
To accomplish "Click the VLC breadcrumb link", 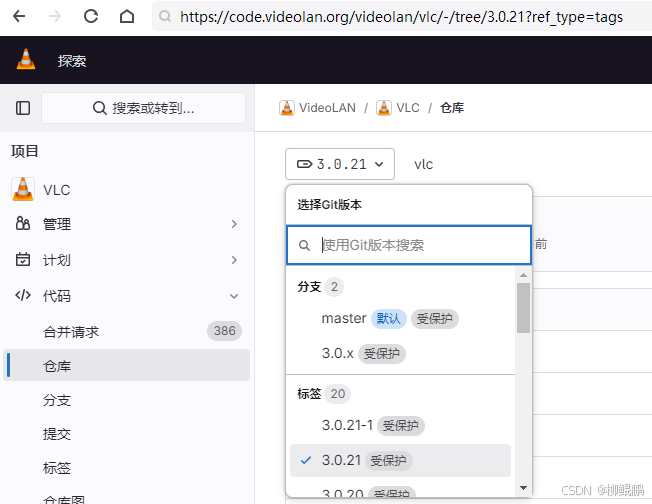I will (x=408, y=108).
